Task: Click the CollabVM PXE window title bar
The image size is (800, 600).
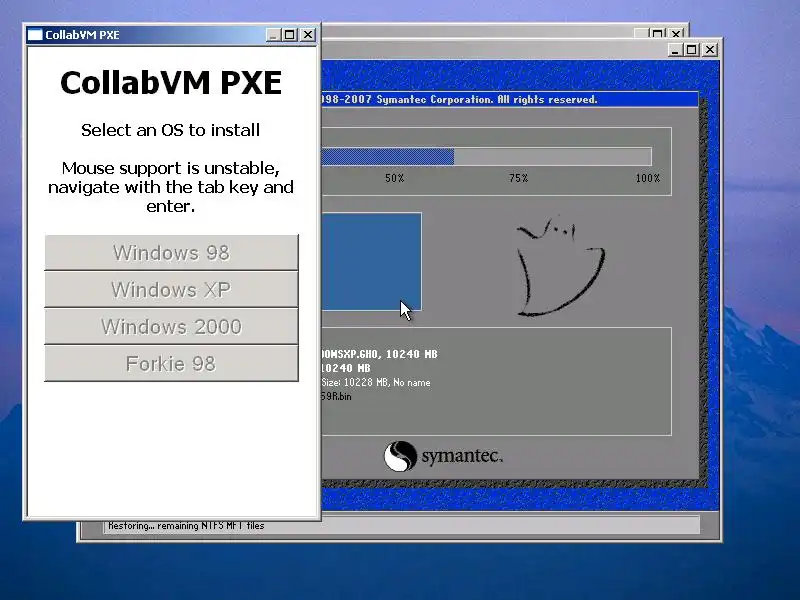Action: pos(171,35)
